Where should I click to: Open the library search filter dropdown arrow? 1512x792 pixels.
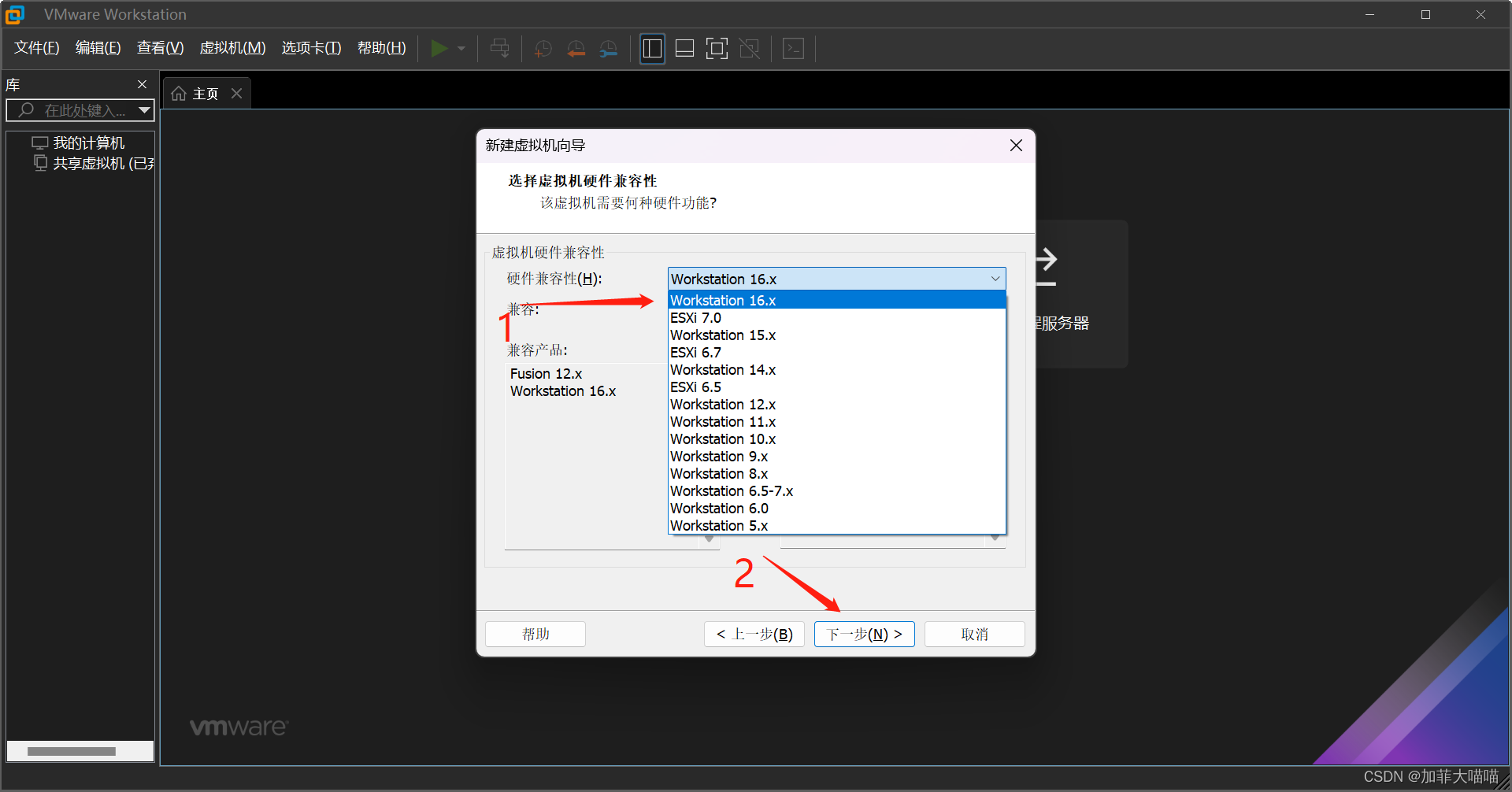(144, 110)
